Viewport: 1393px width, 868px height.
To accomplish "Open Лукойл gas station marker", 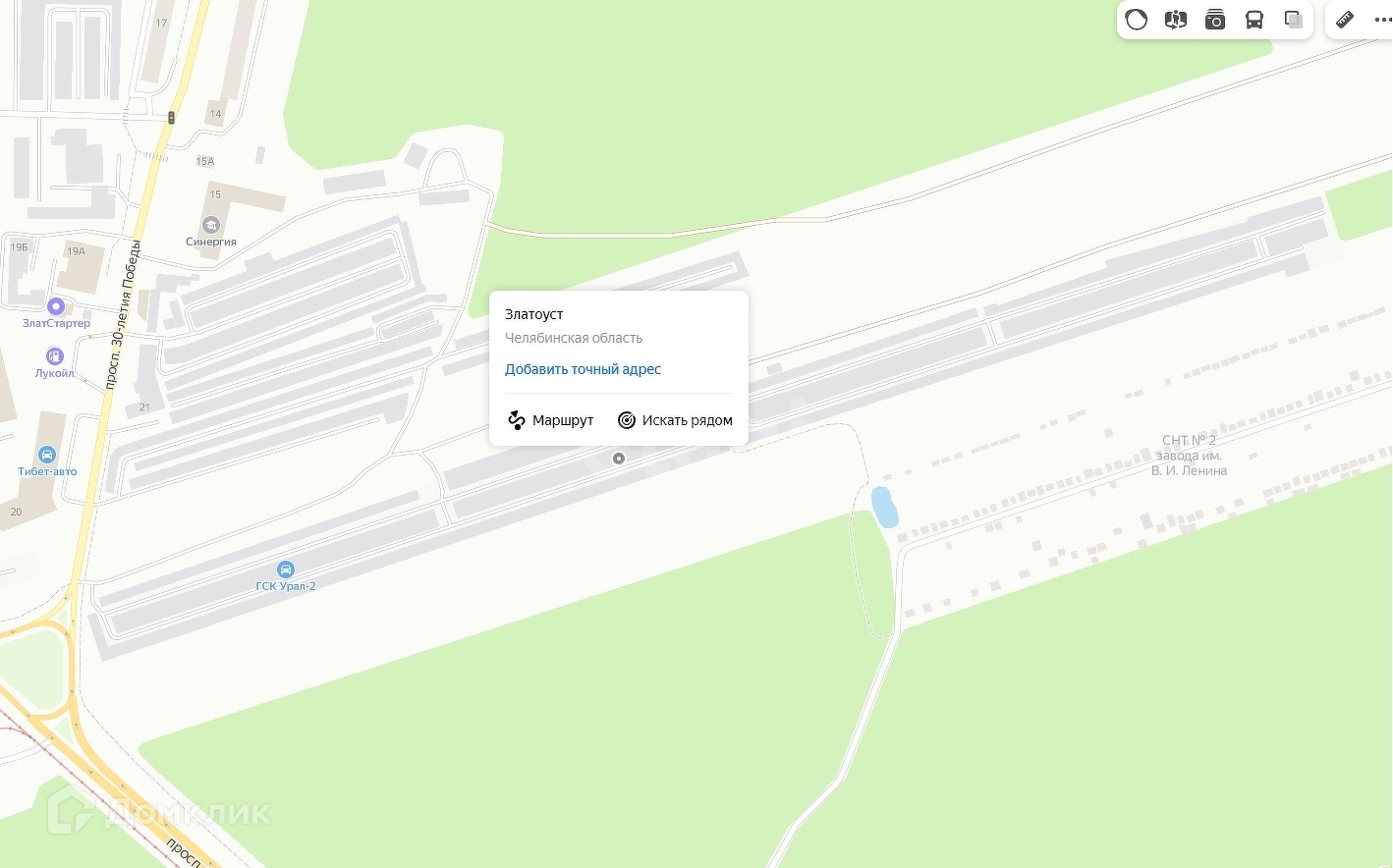I will pyautogui.click(x=55, y=356).
